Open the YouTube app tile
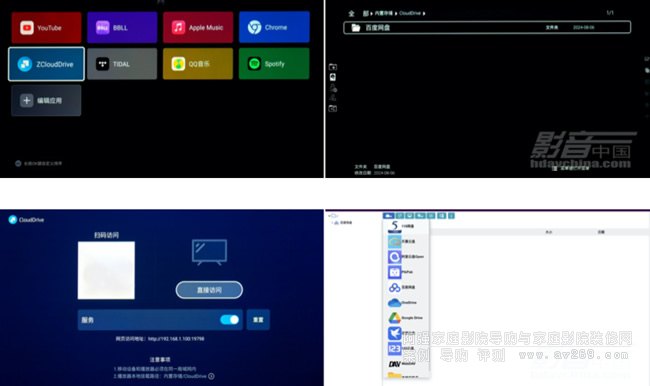The image size is (650, 386). (x=46, y=27)
